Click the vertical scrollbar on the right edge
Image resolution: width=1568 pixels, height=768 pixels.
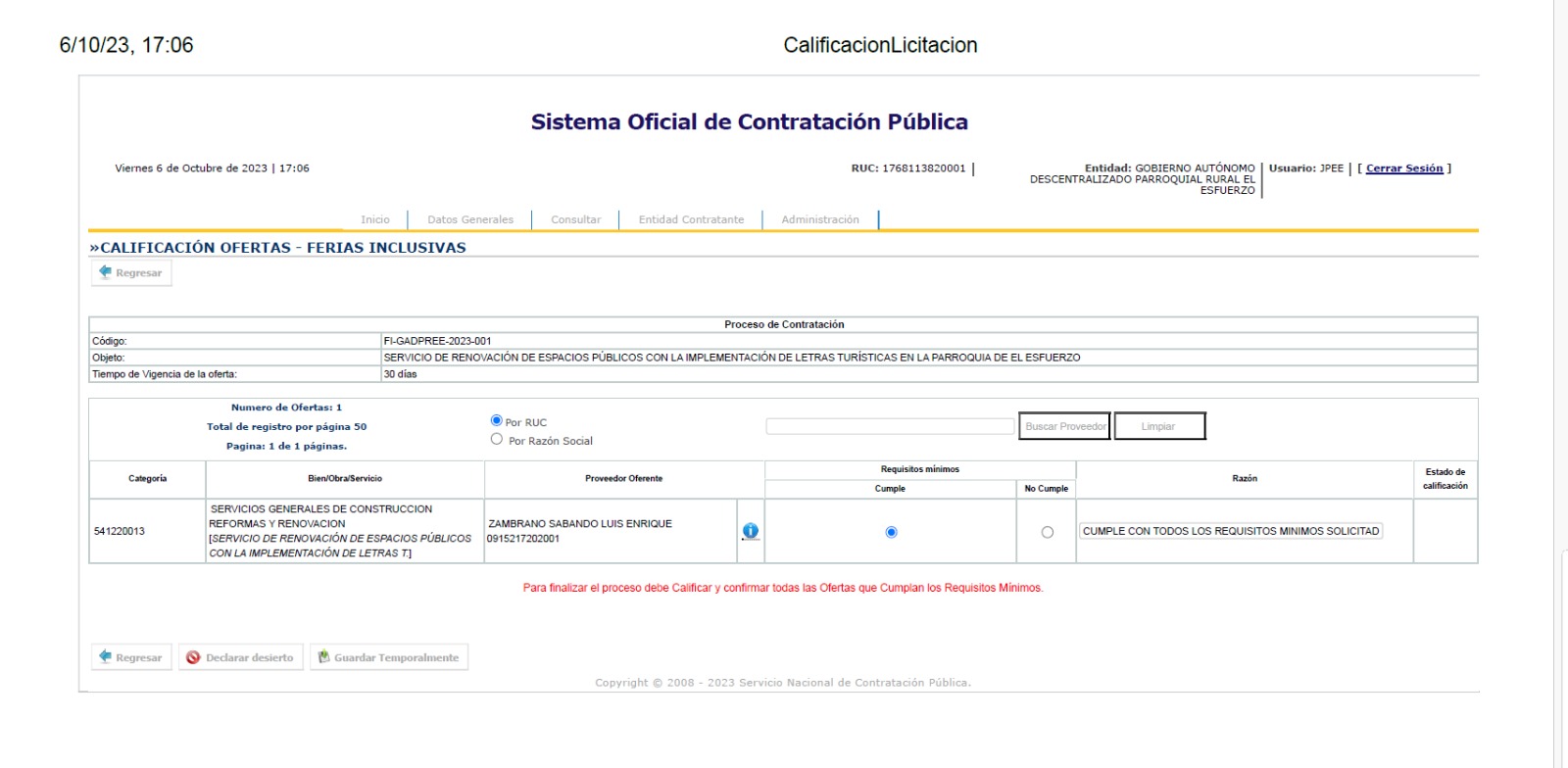point(1560,392)
